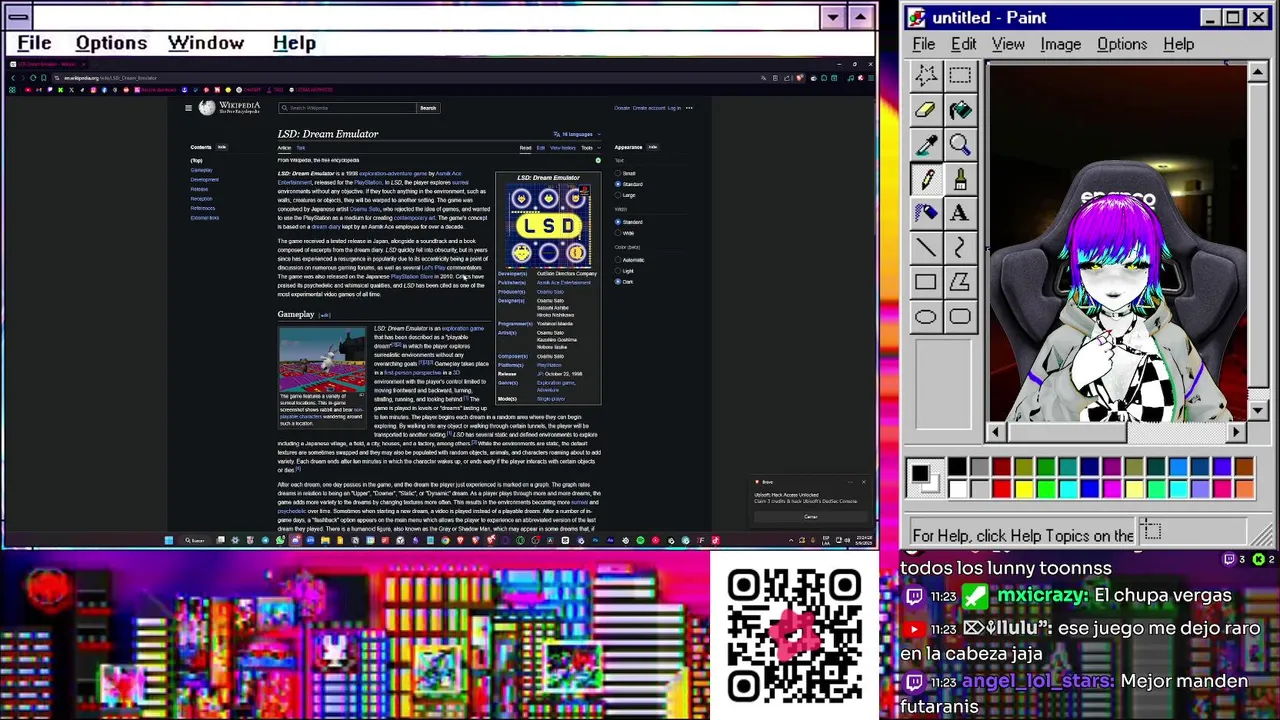Click the up-arrow button on the main window title bar

[x=860, y=17]
